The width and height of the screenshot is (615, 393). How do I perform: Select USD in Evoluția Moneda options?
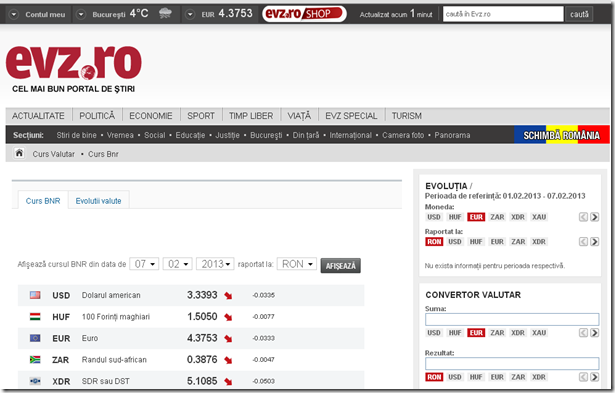(x=434, y=217)
